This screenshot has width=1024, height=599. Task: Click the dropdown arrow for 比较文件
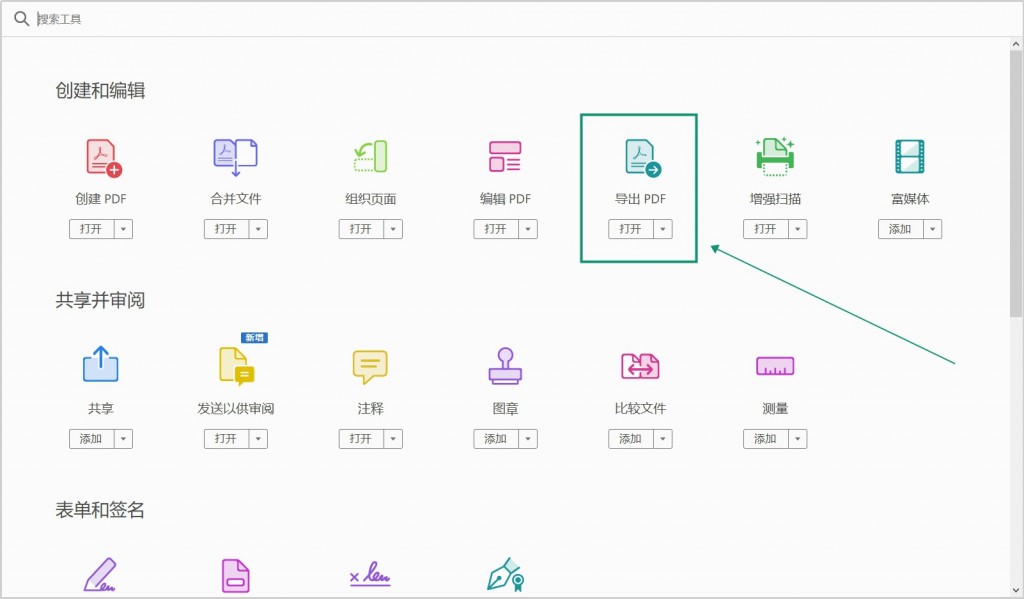[x=663, y=439]
